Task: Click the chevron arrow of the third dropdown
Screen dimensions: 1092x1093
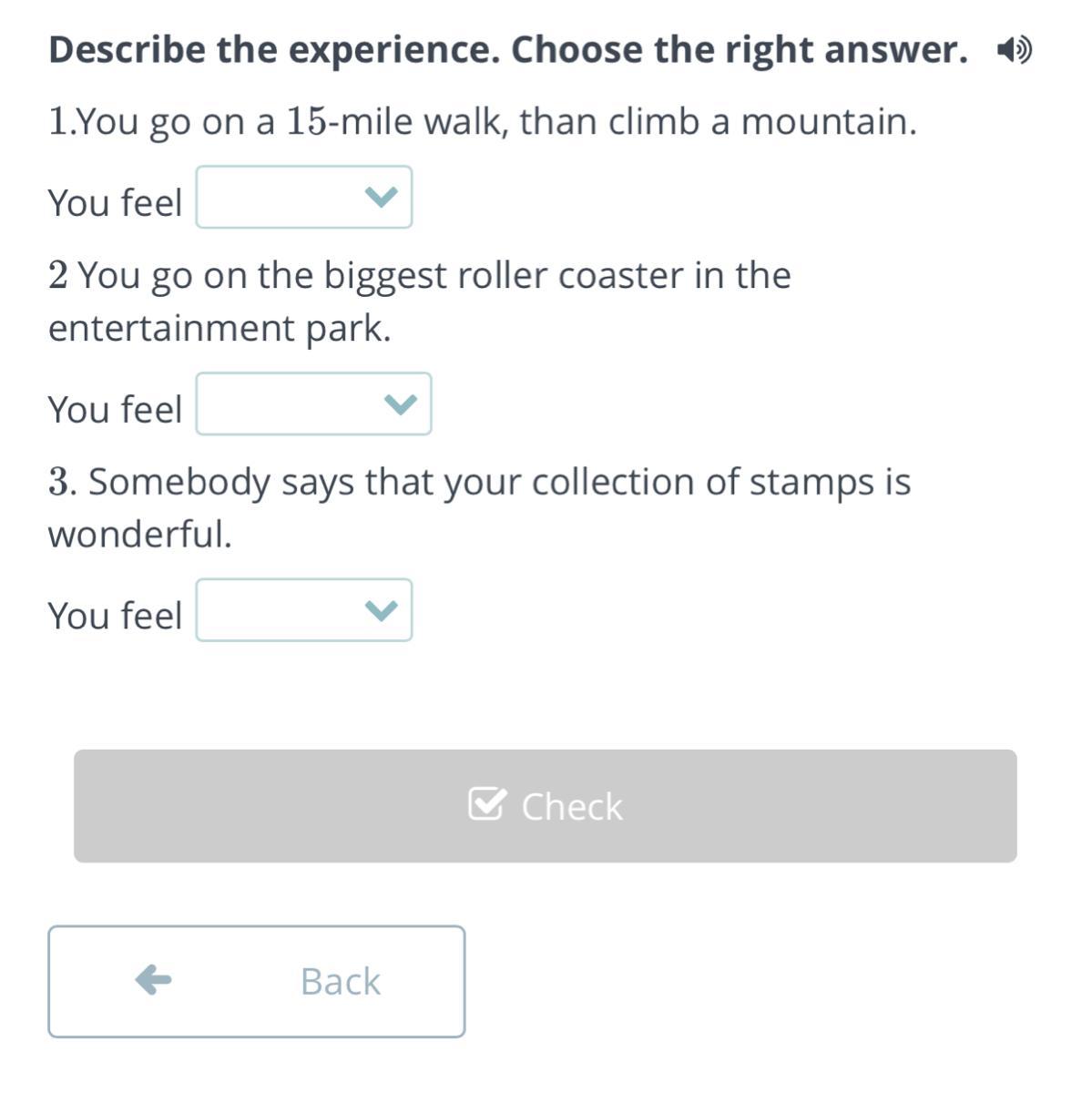Action: [x=381, y=610]
